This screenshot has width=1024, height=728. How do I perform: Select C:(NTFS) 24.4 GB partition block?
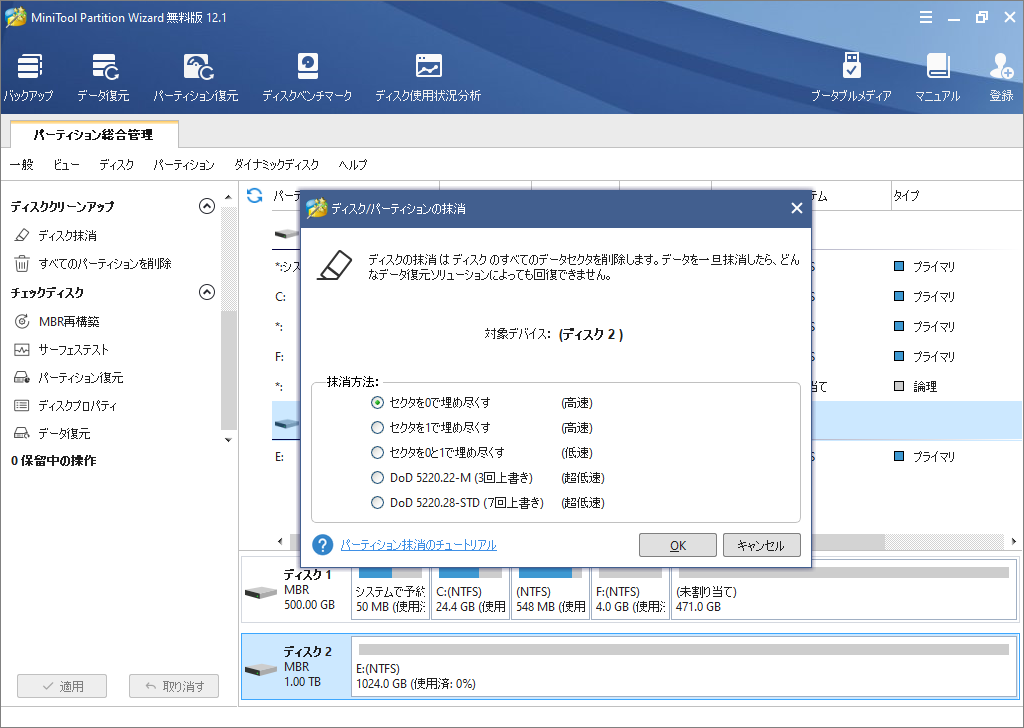tap(470, 592)
